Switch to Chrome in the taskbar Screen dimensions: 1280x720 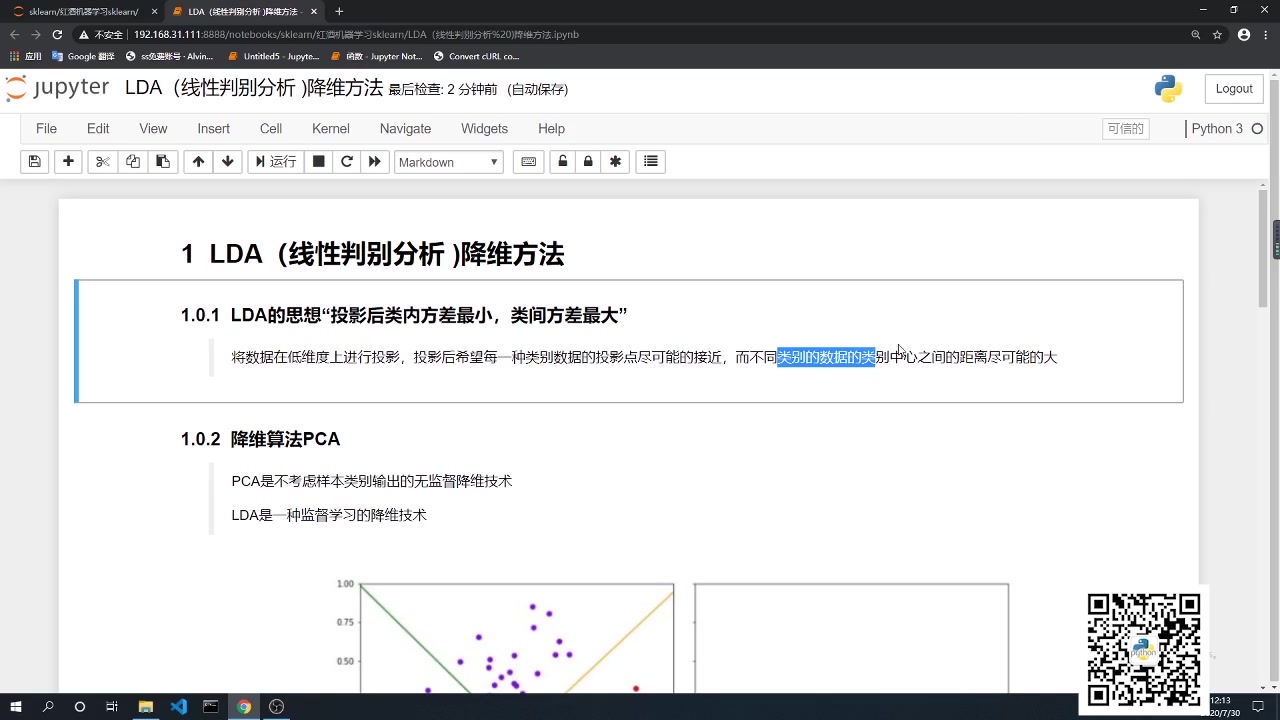244,706
